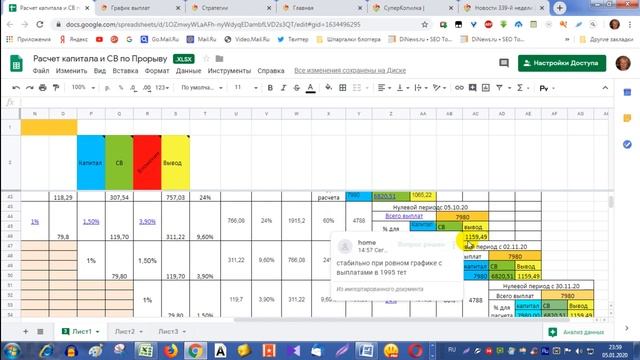The height and width of the screenshot is (360, 640).
Task: Open the font family dropdown
Action: click(202, 88)
